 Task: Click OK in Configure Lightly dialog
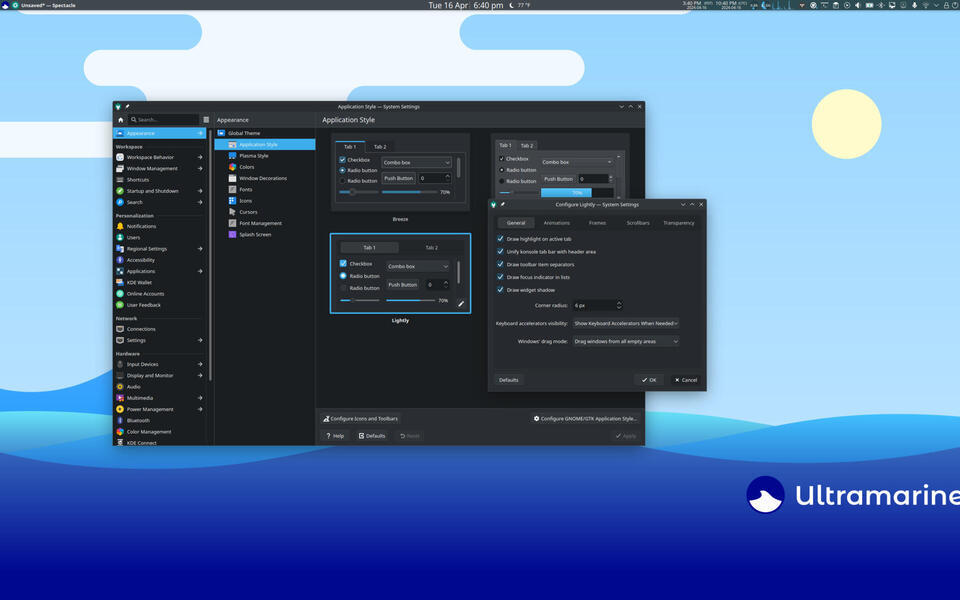[649, 380]
